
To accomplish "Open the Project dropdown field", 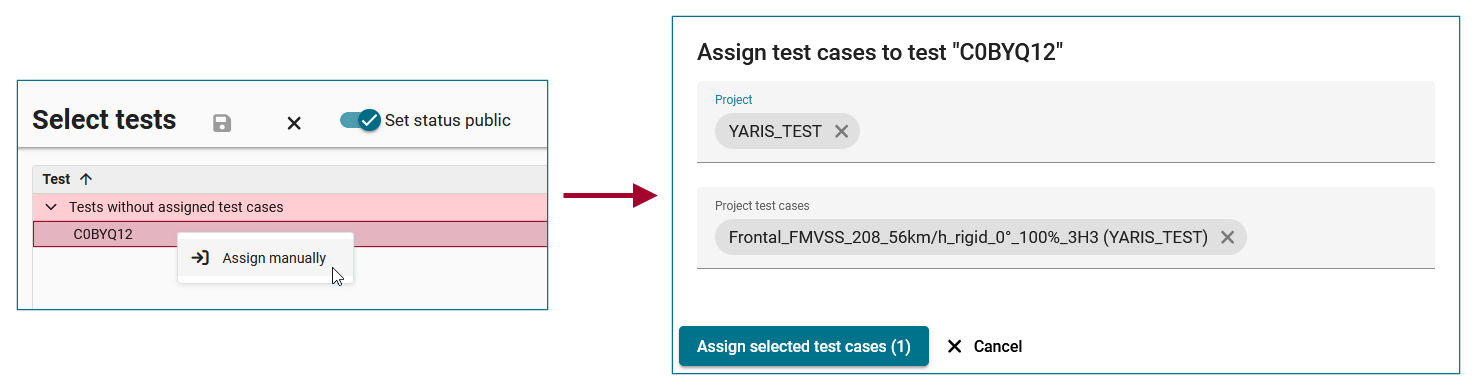I will [x=1066, y=122].
